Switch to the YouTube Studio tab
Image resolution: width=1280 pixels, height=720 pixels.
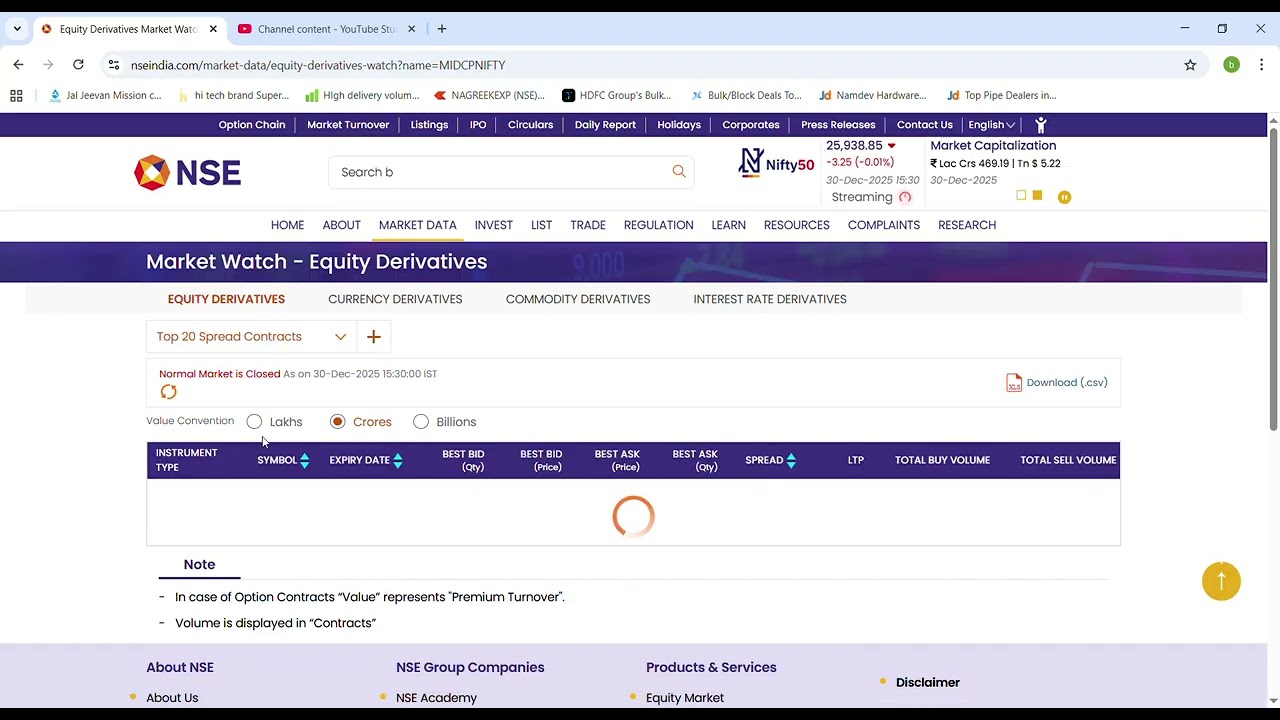326,29
